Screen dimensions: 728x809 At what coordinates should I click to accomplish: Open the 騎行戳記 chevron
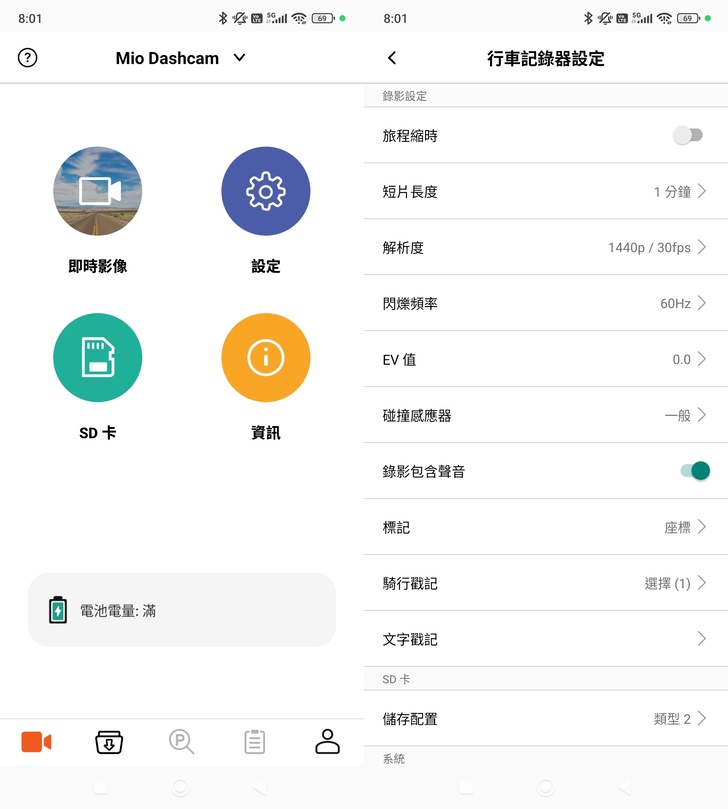point(702,583)
